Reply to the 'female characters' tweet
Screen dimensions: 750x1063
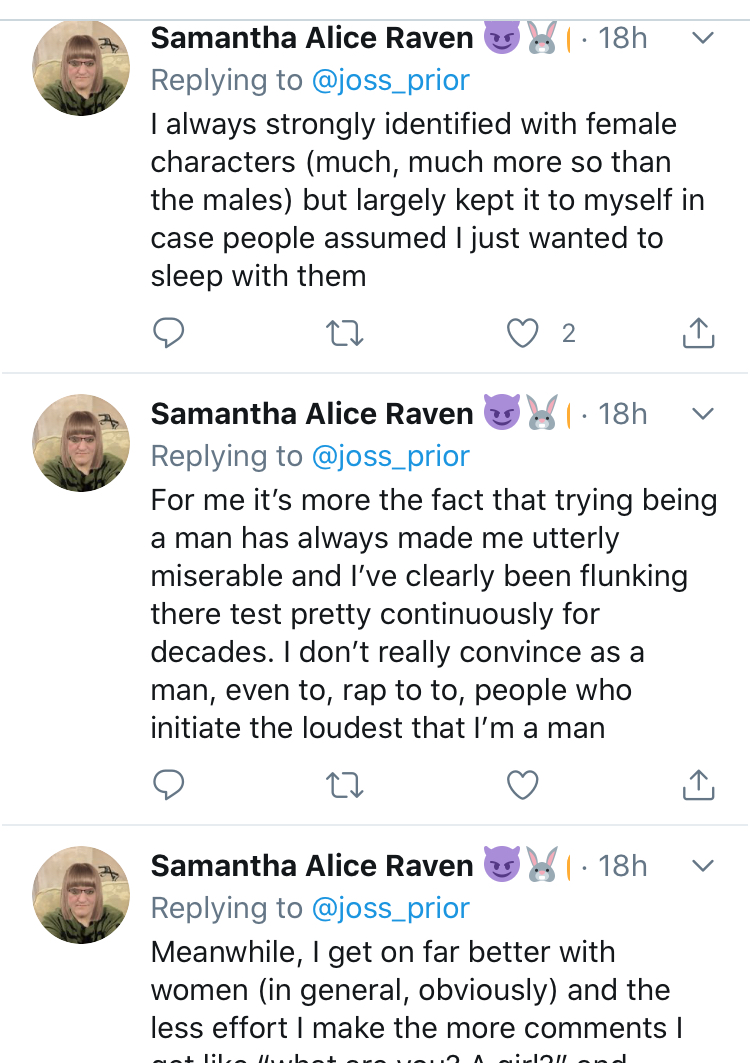pos(168,333)
